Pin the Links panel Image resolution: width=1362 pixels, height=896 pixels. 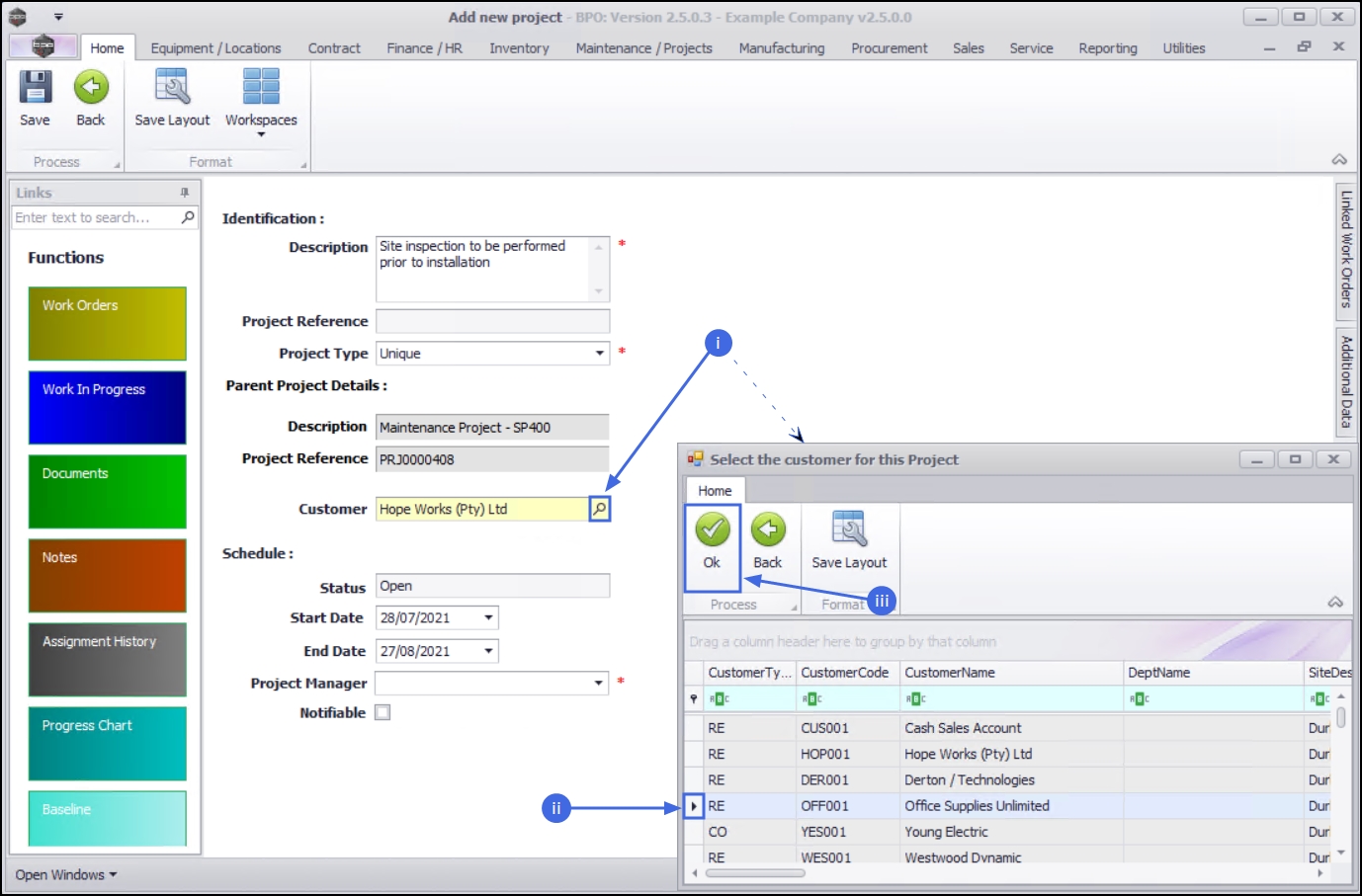[x=185, y=193]
